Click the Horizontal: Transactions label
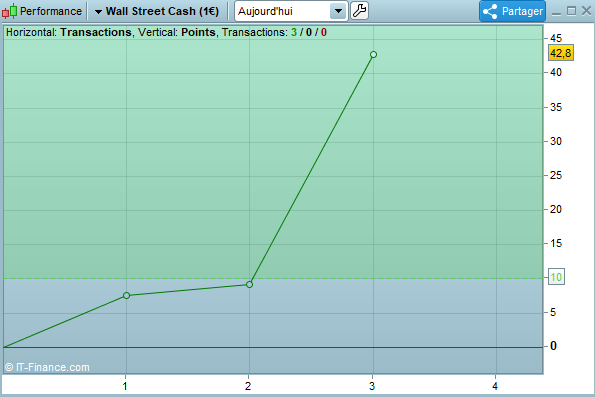This screenshot has height=397, width=595. tap(69, 32)
